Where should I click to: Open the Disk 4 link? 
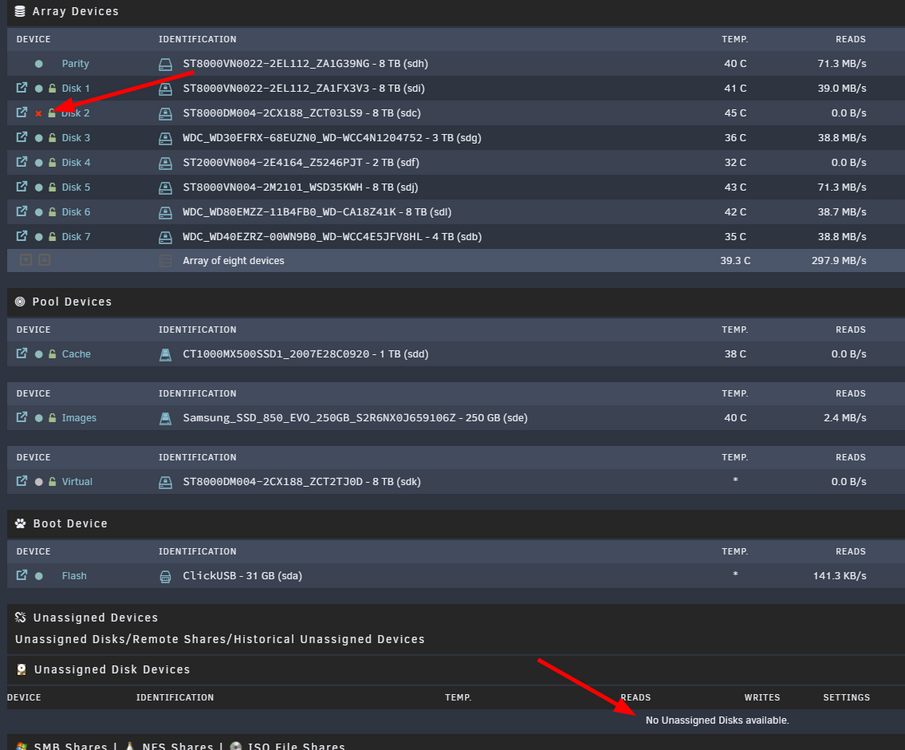76,163
